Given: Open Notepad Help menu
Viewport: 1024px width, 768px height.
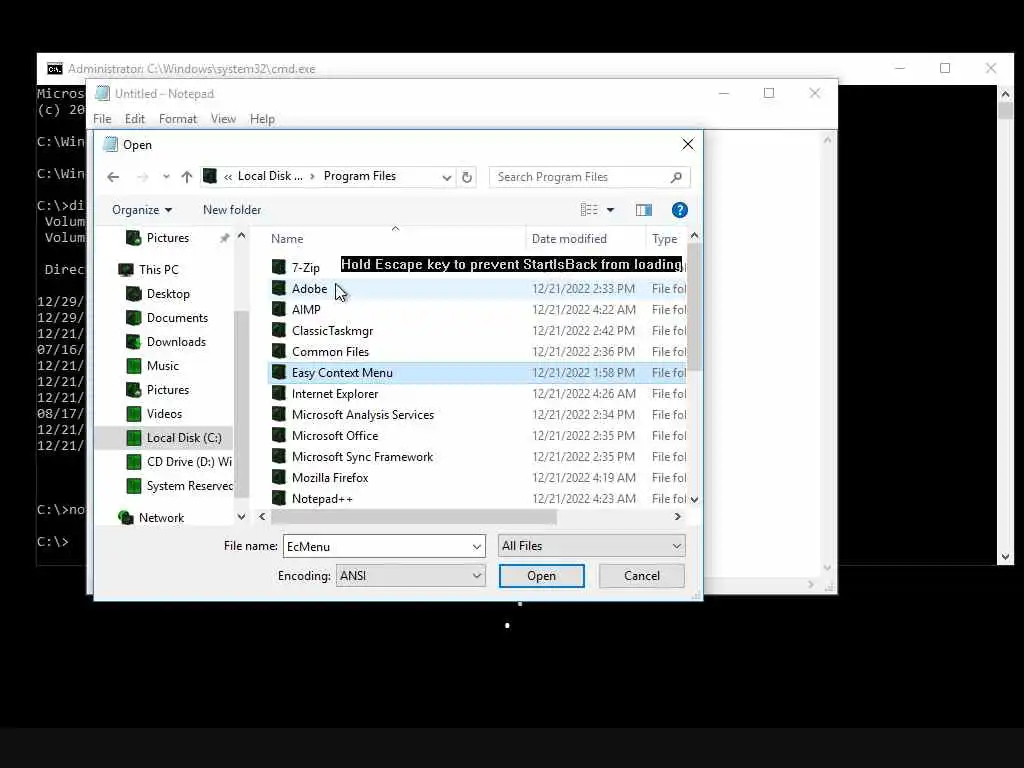Looking at the screenshot, I should pos(262,119).
